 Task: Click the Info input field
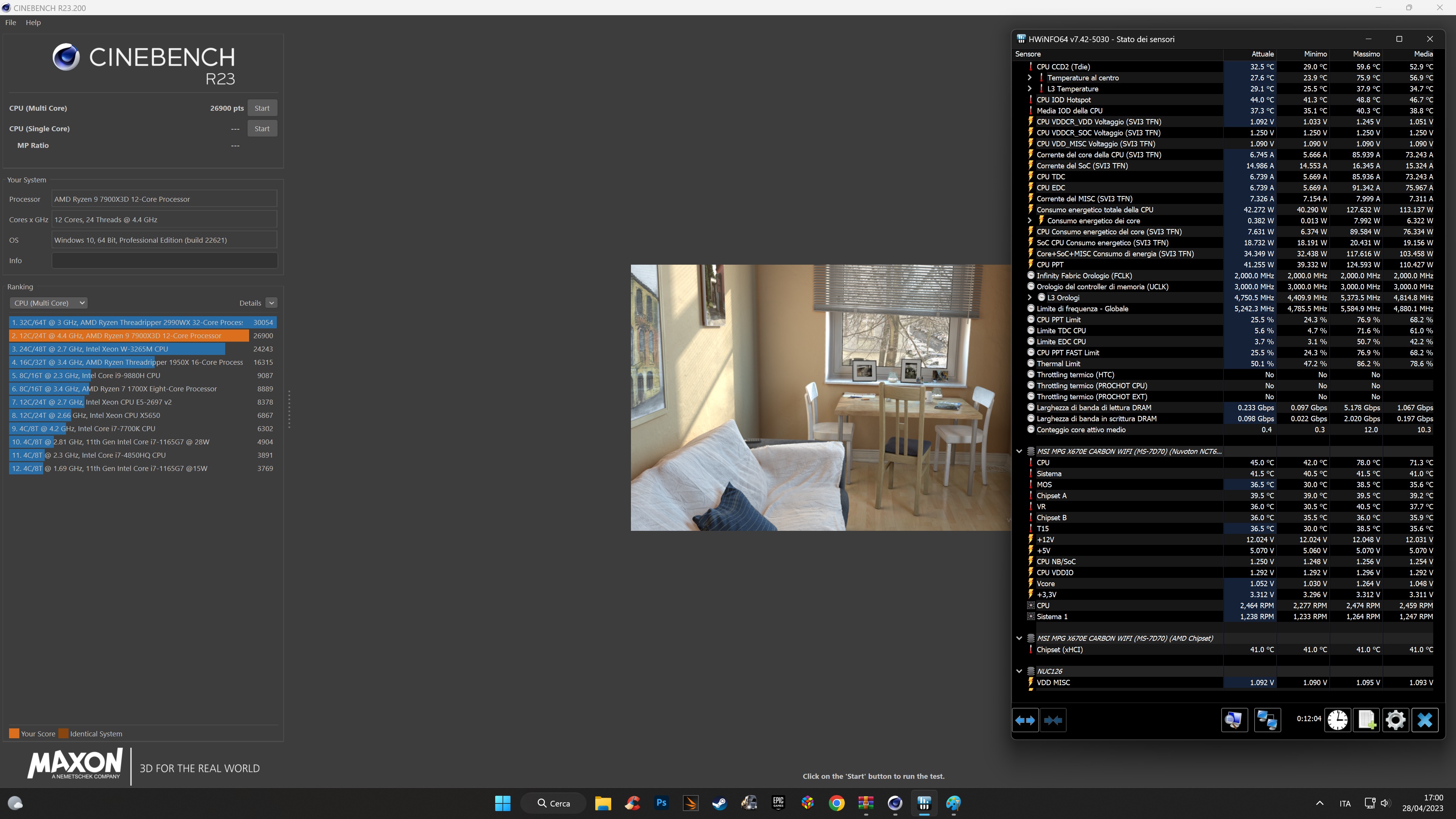tap(165, 260)
